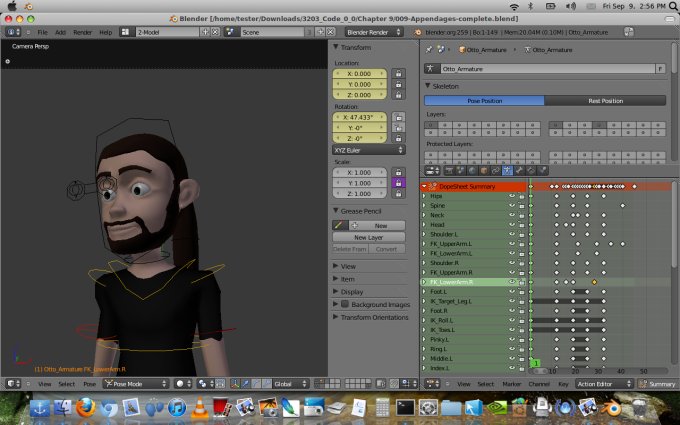Click the Scale X value field
The width and height of the screenshot is (680, 425).
click(360, 172)
